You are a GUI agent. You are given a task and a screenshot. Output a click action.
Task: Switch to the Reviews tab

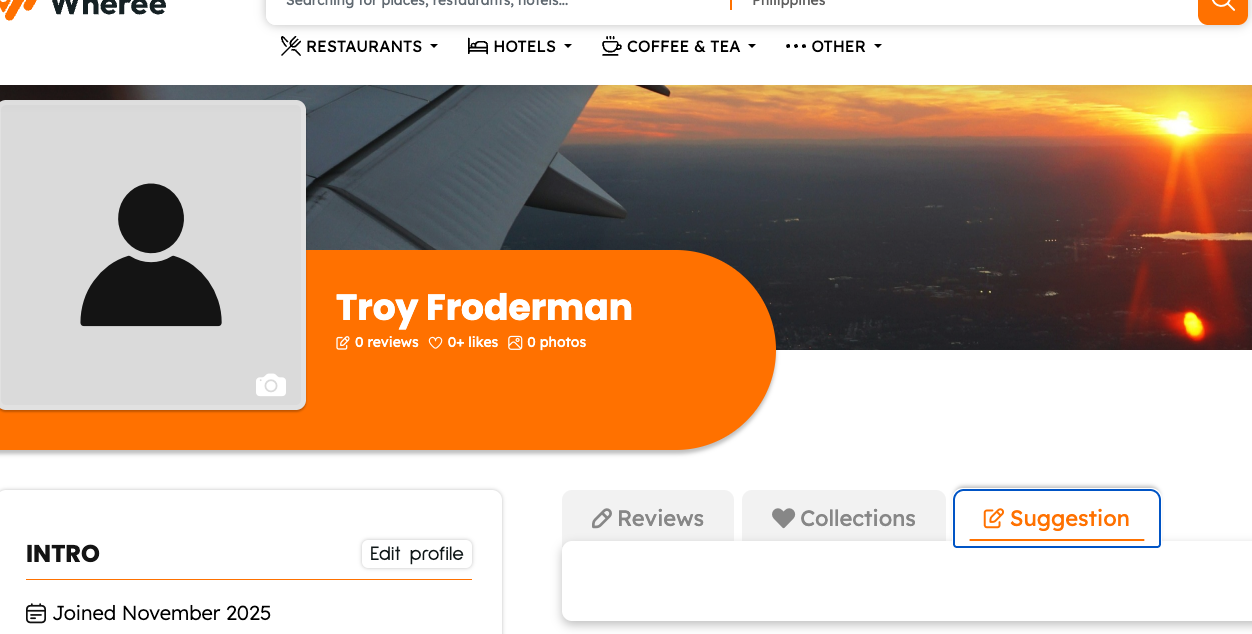point(648,518)
